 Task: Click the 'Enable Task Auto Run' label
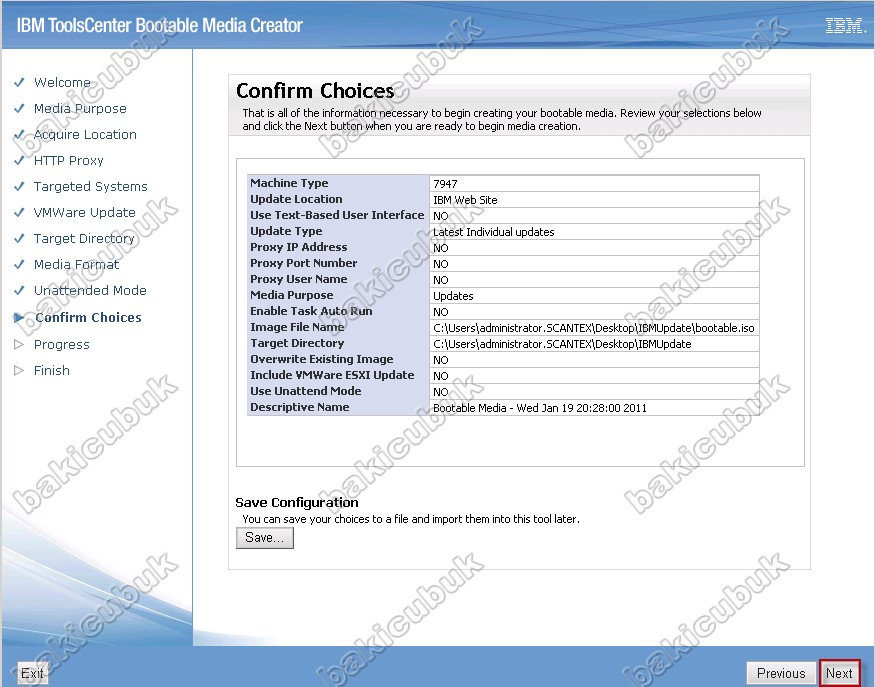coord(311,311)
